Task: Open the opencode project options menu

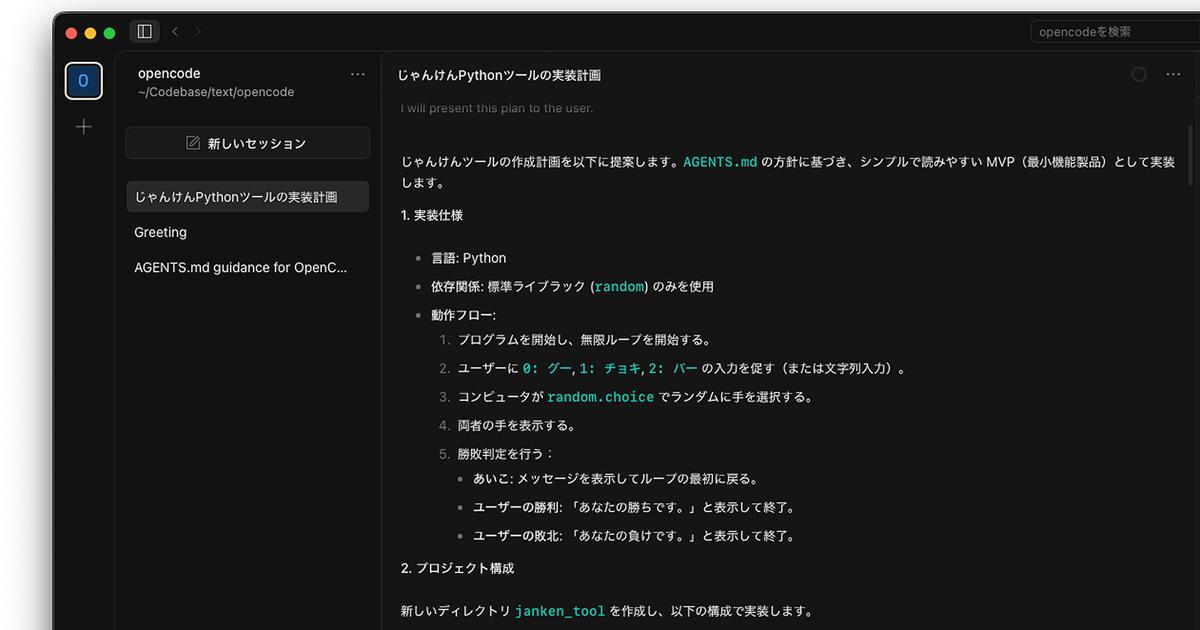Action: tap(358, 74)
